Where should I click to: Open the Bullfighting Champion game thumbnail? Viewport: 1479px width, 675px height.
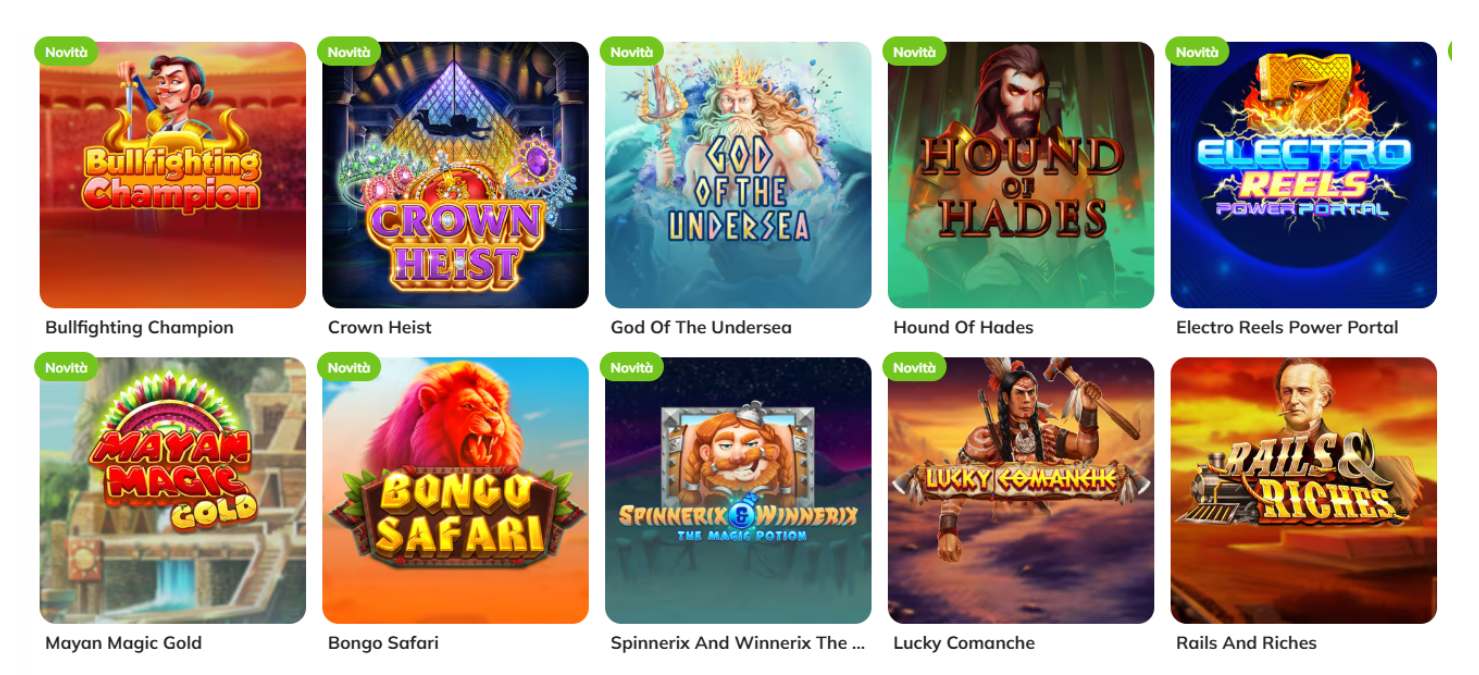pos(173,175)
